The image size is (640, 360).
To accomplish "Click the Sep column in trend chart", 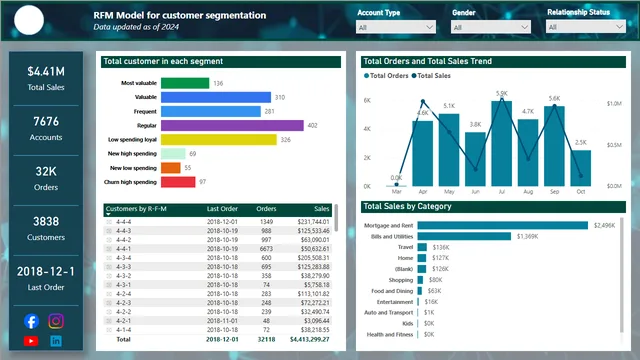I will tap(554, 146).
